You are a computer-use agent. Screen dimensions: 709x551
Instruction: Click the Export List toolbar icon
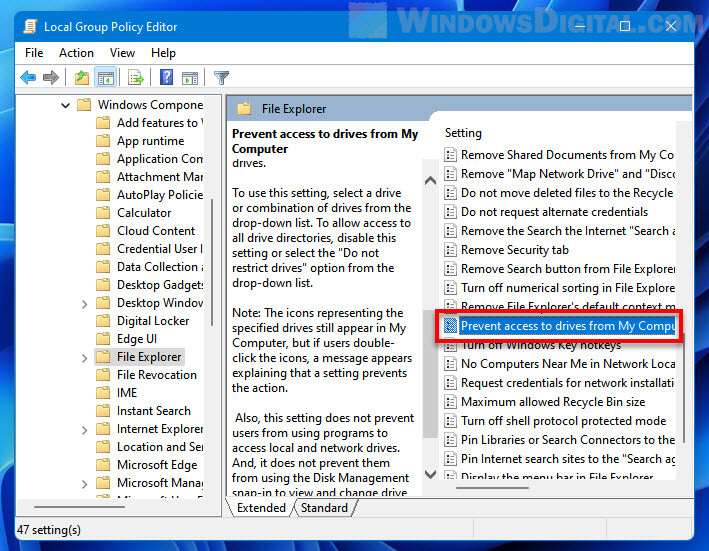(x=136, y=77)
